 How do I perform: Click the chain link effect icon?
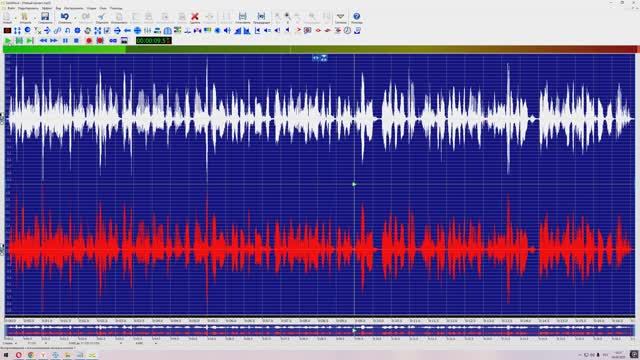tap(57, 31)
